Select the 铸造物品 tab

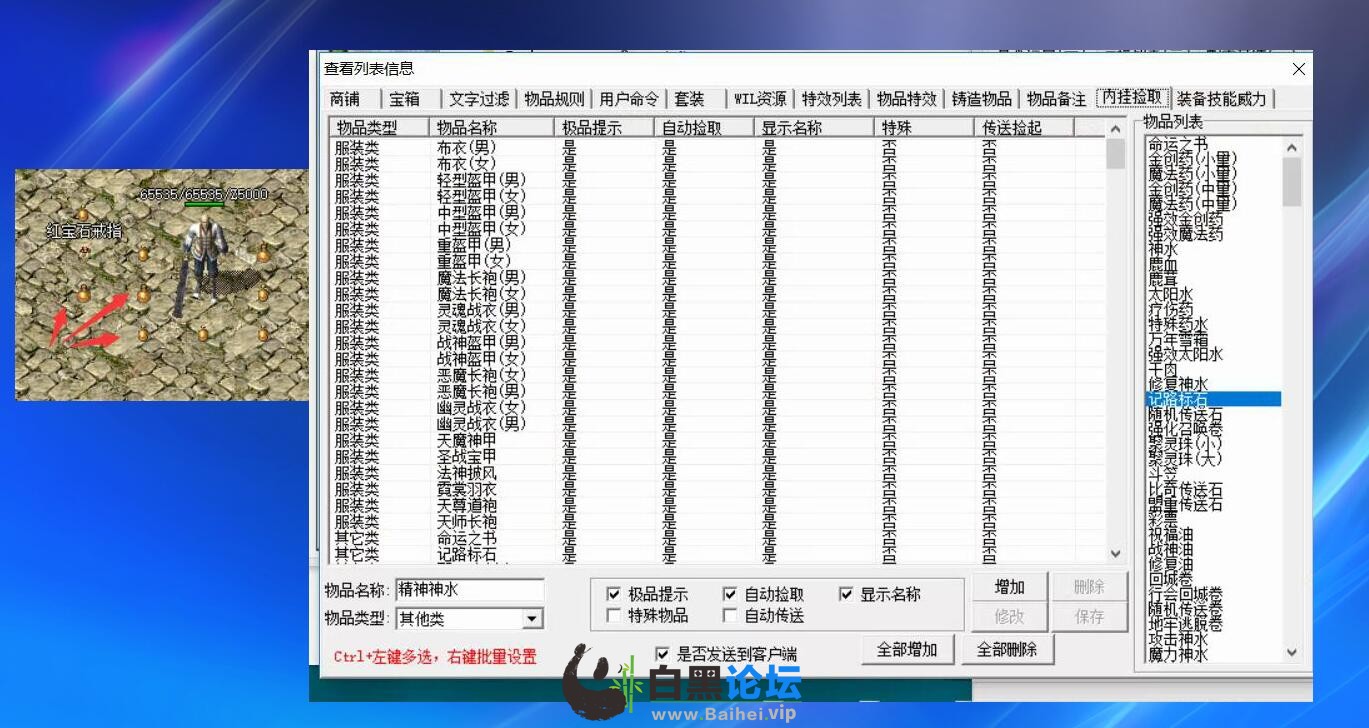[982, 99]
